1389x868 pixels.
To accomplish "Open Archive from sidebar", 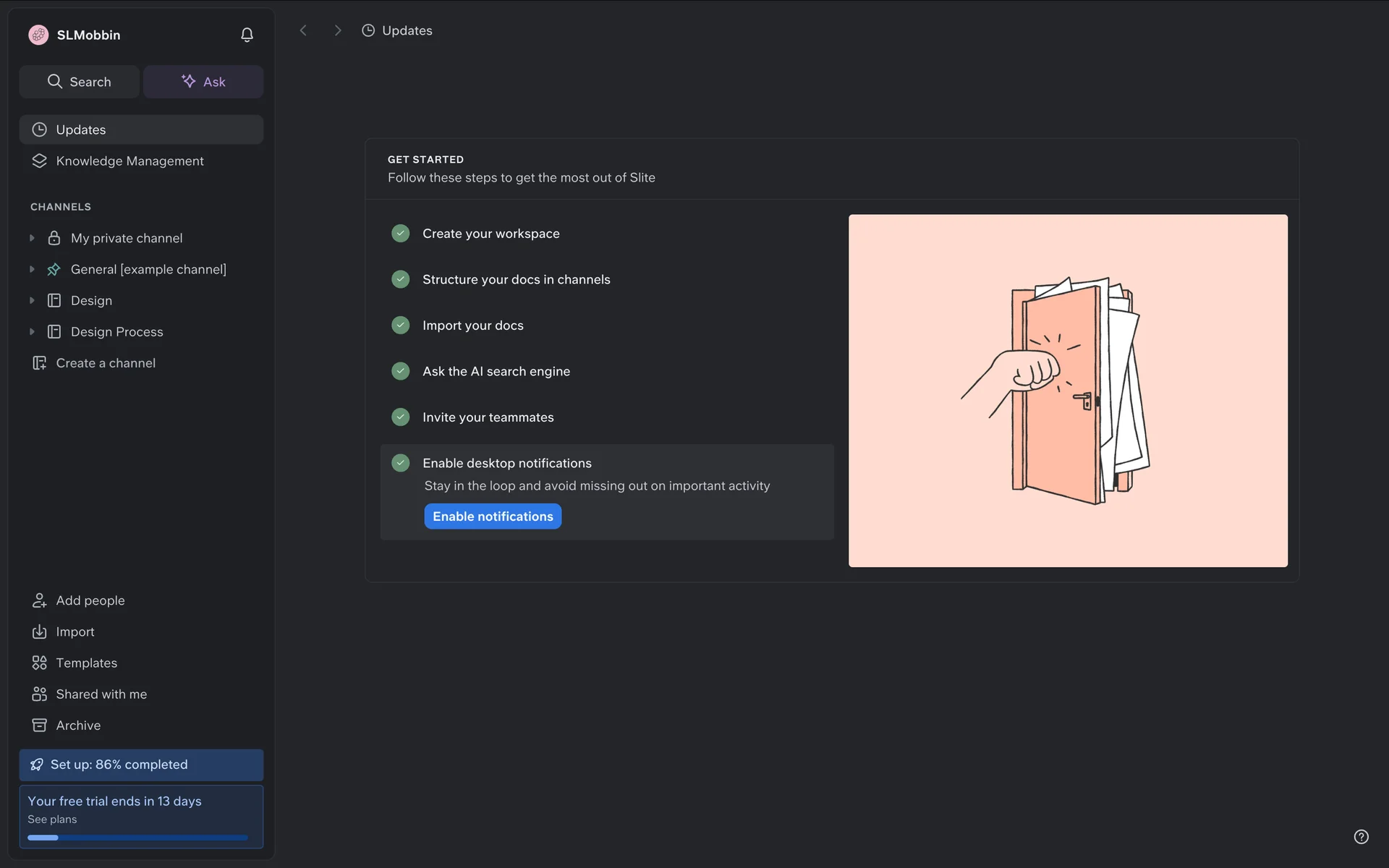I will [x=78, y=726].
